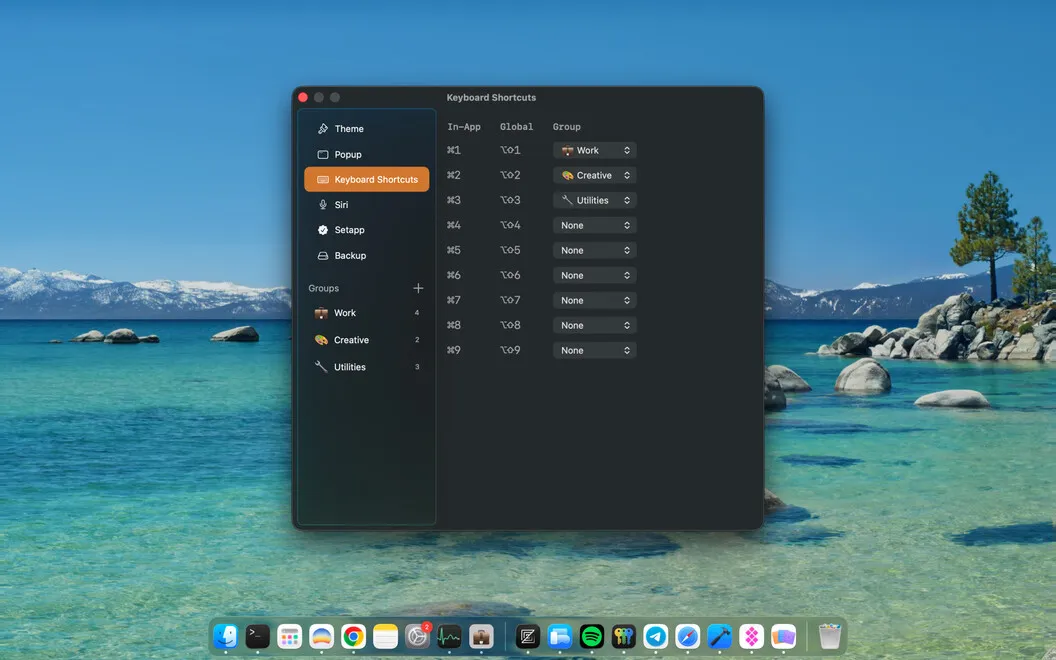
Task: Open the Creative group dropdown for ⌘2
Action: point(595,175)
